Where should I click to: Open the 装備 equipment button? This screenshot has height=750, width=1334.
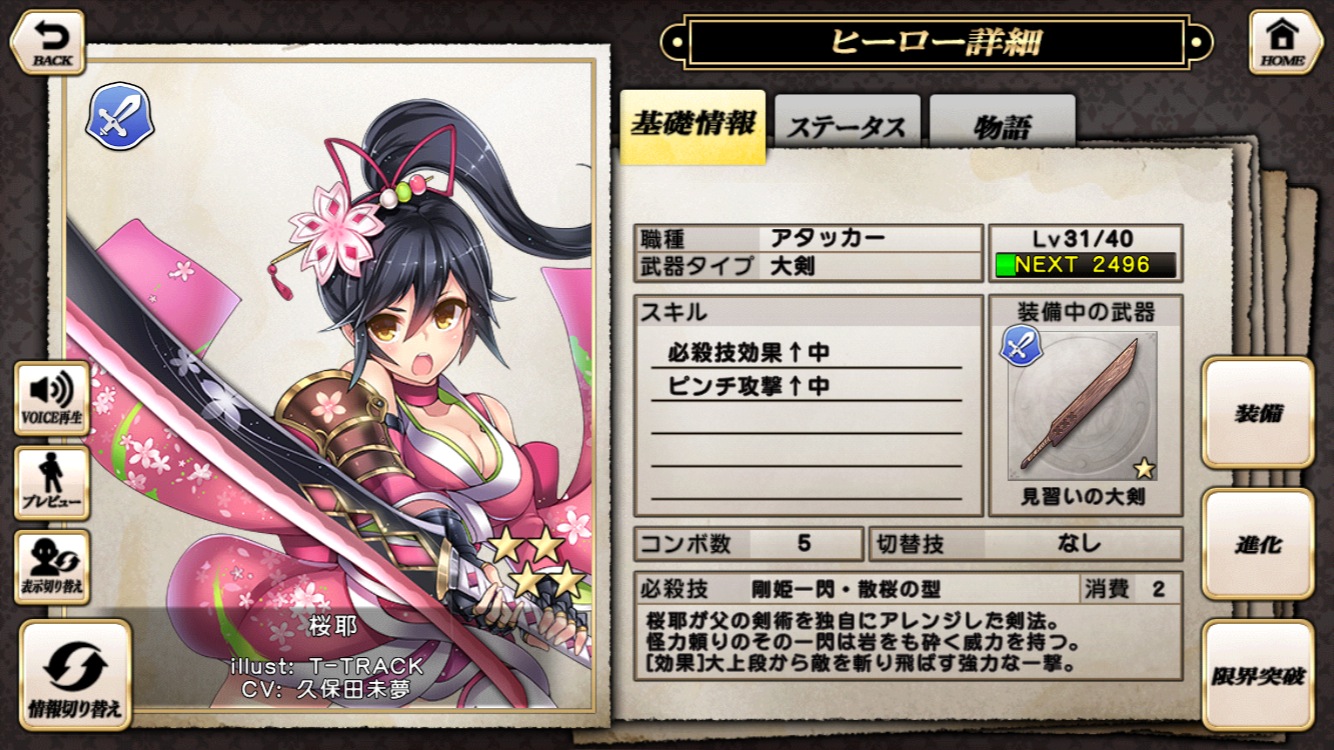1258,413
